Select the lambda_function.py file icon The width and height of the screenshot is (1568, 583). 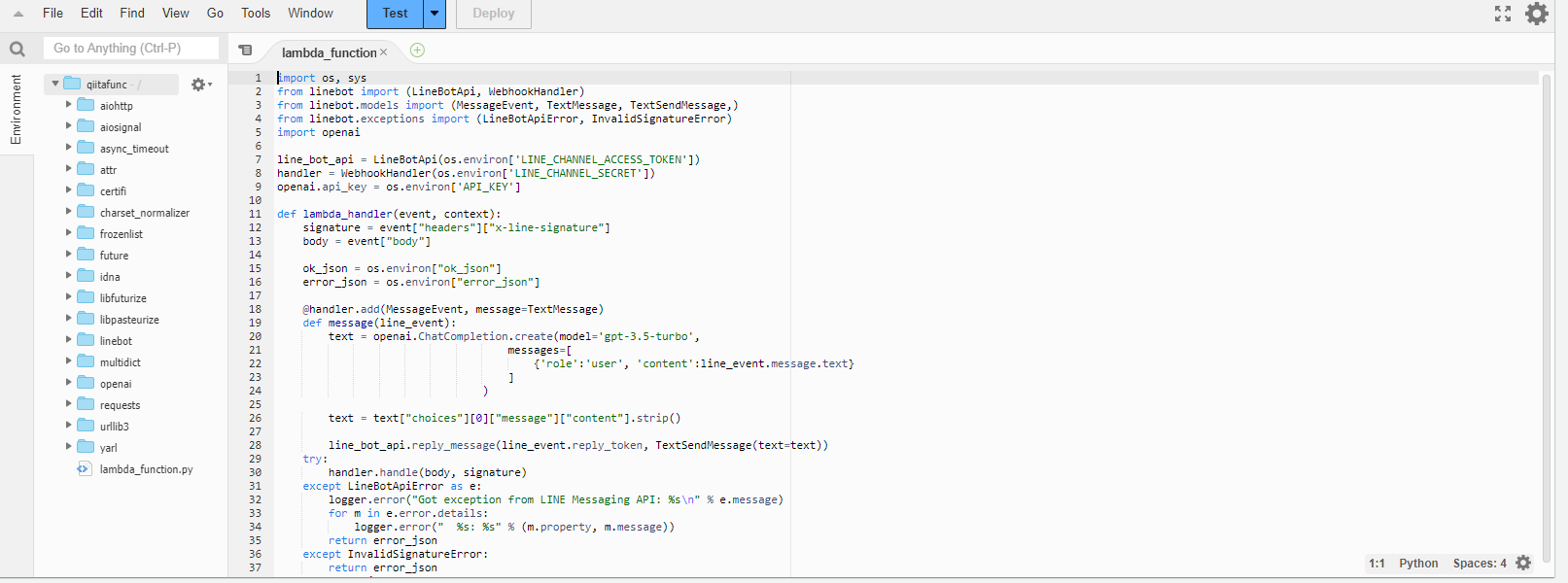(x=84, y=469)
